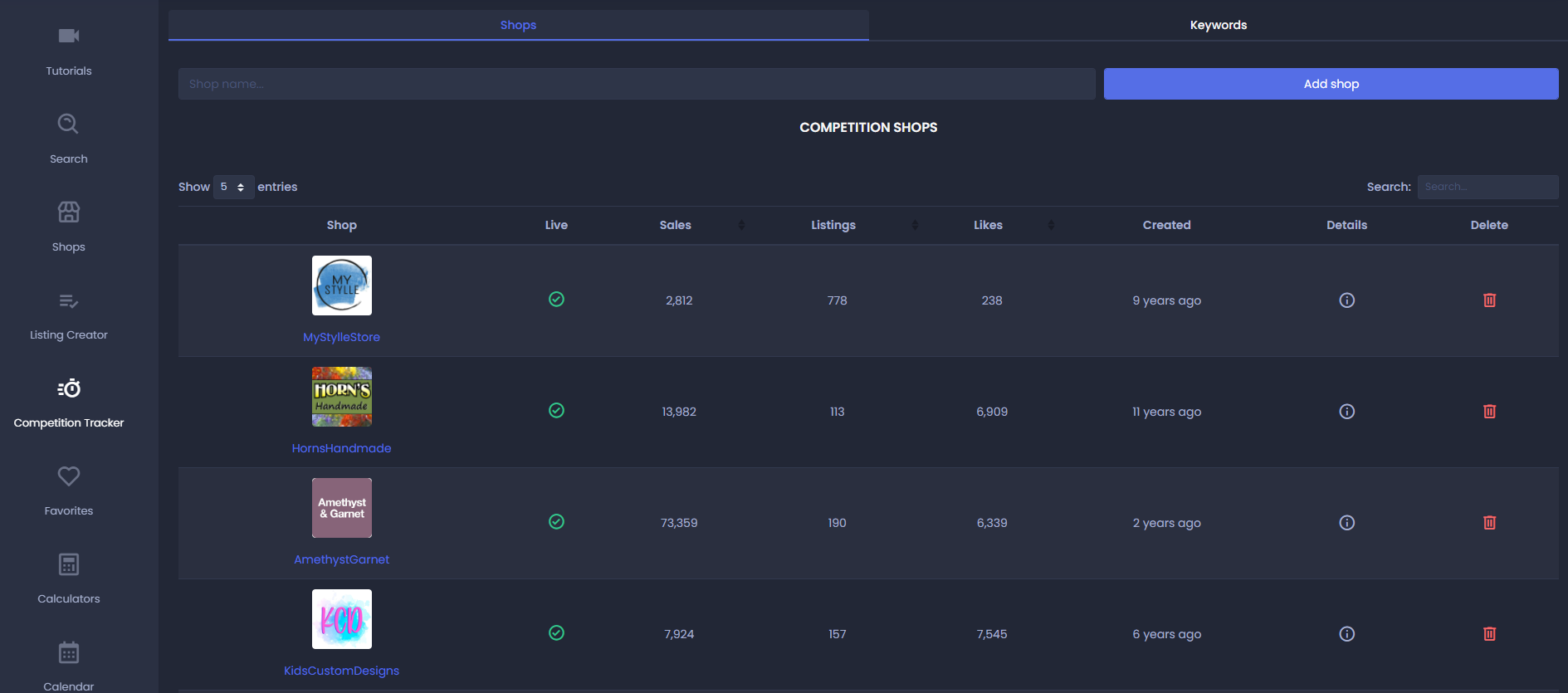Open the AmethystGarnet shop link
Viewport: 1568px width, 693px height.
[x=341, y=559]
